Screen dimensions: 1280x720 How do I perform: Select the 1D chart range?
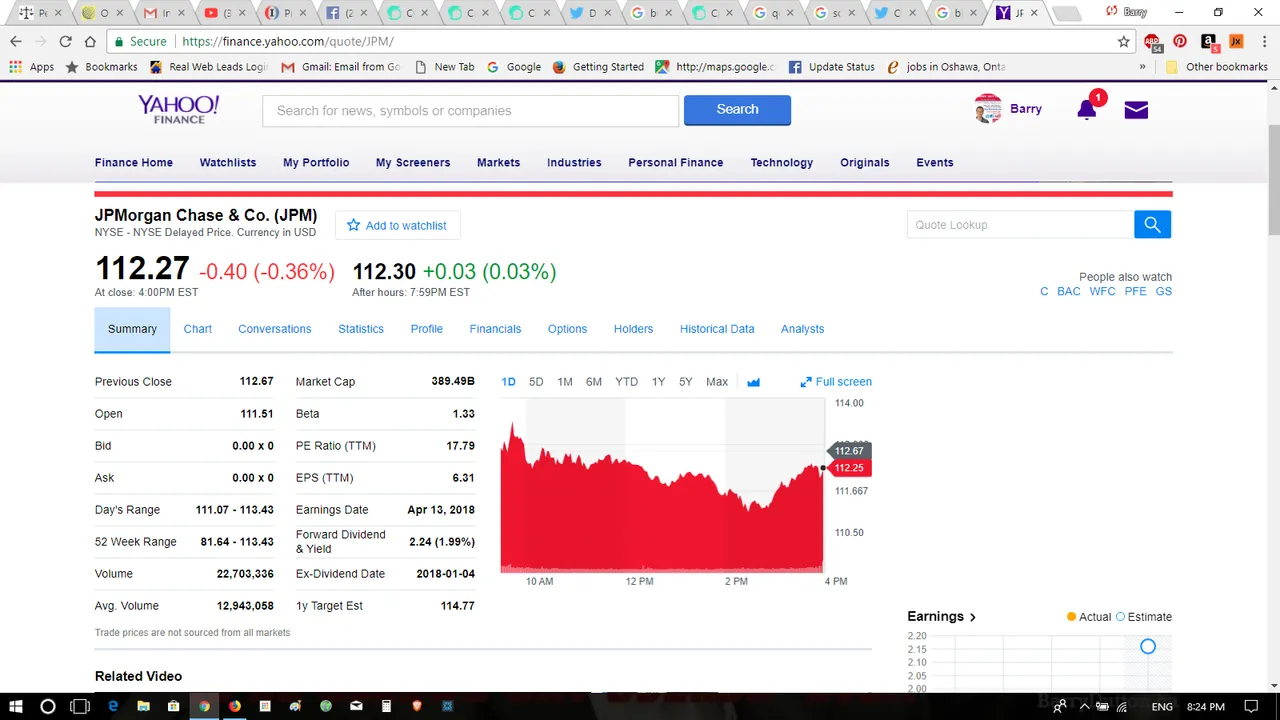click(508, 382)
